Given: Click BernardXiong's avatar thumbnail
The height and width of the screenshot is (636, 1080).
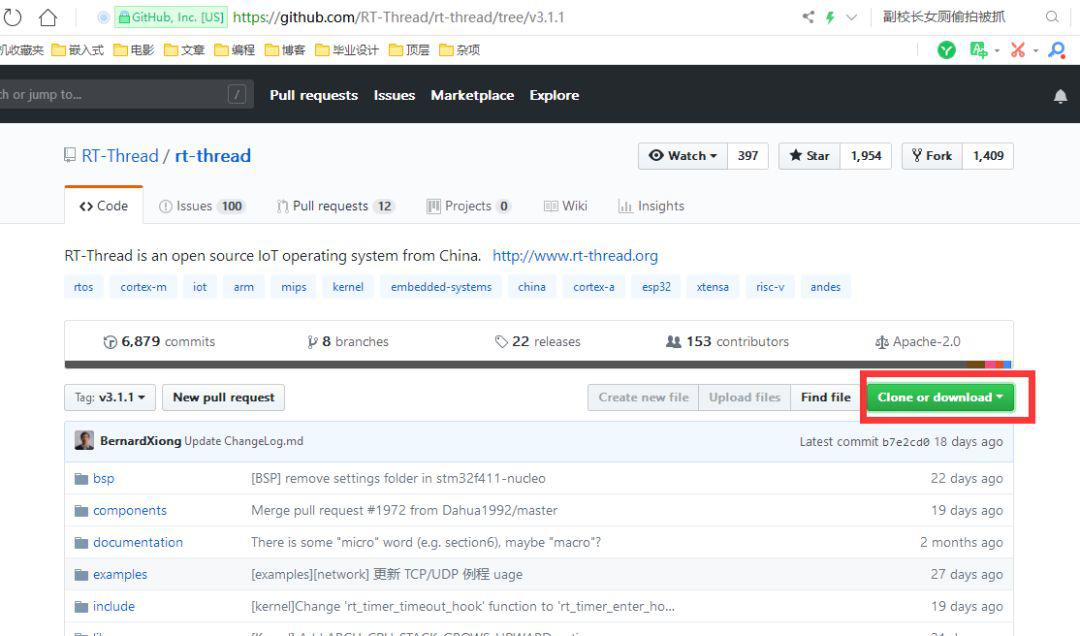Looking at the screenshot, I should pyautogui.click(x=84, y=440).
